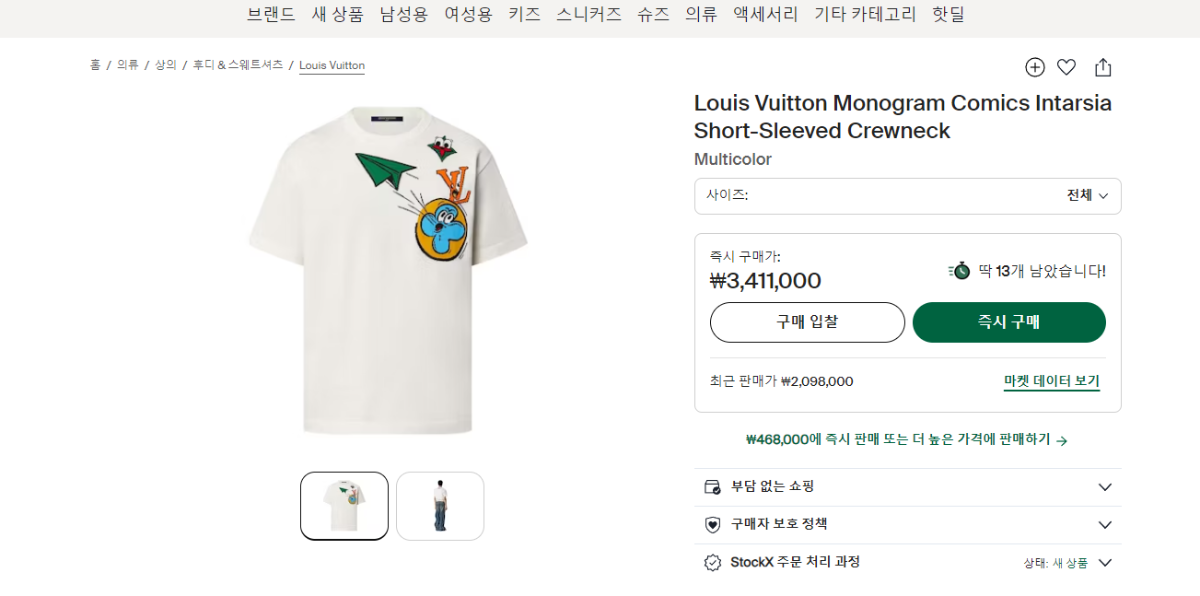Go to 액세서리 category menu

click(766, 15)
